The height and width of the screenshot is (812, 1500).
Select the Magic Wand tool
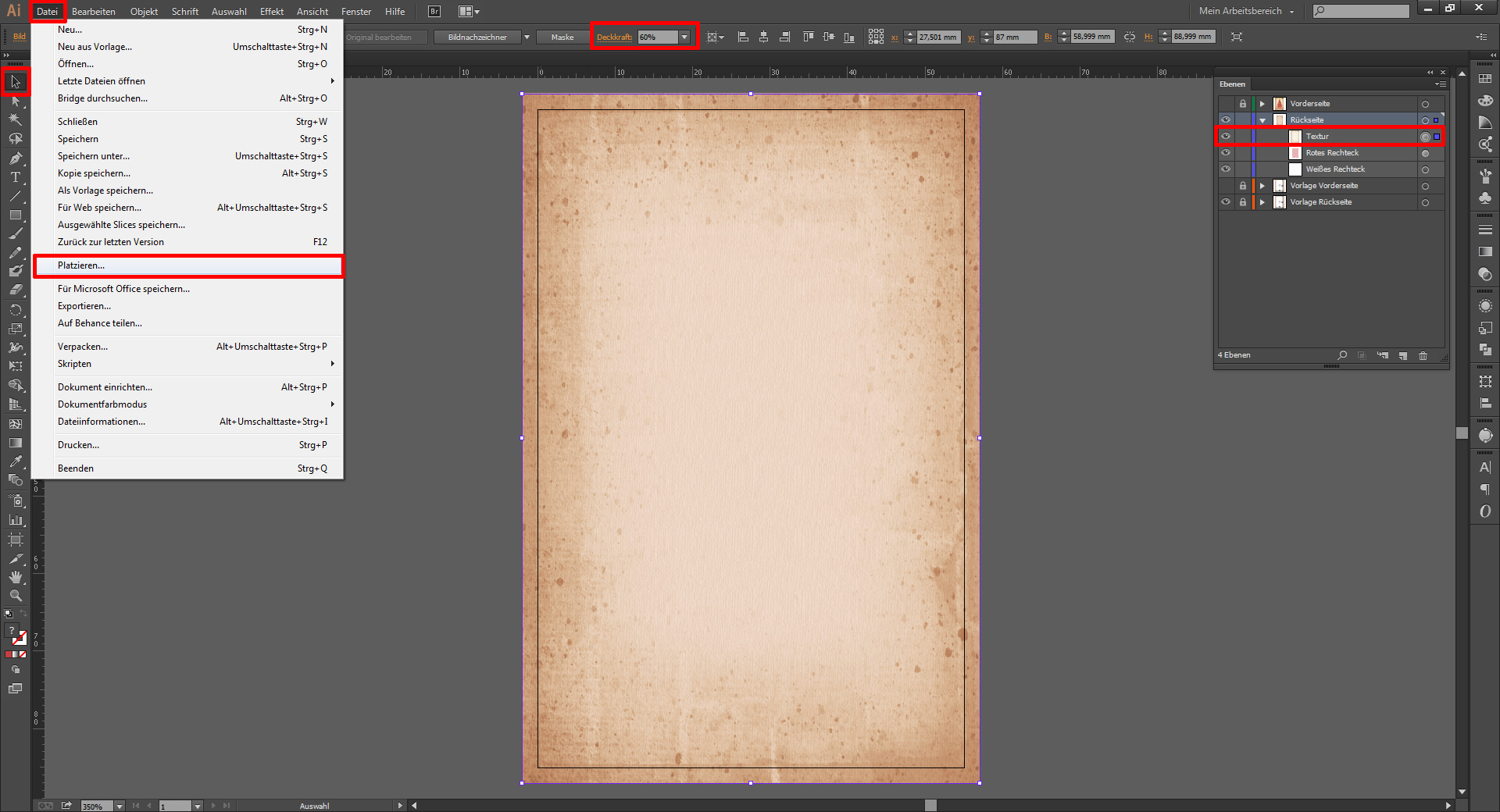16,119
